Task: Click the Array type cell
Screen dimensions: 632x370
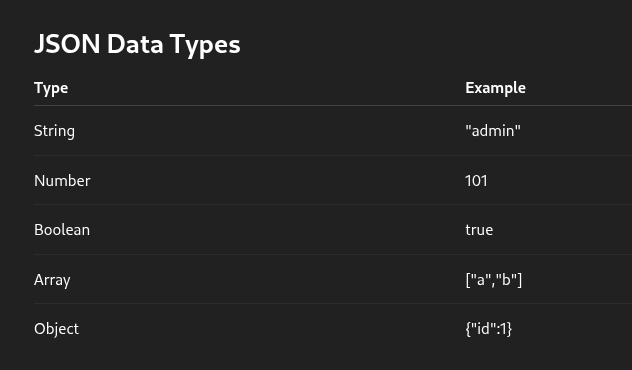Action: [52, 280]
